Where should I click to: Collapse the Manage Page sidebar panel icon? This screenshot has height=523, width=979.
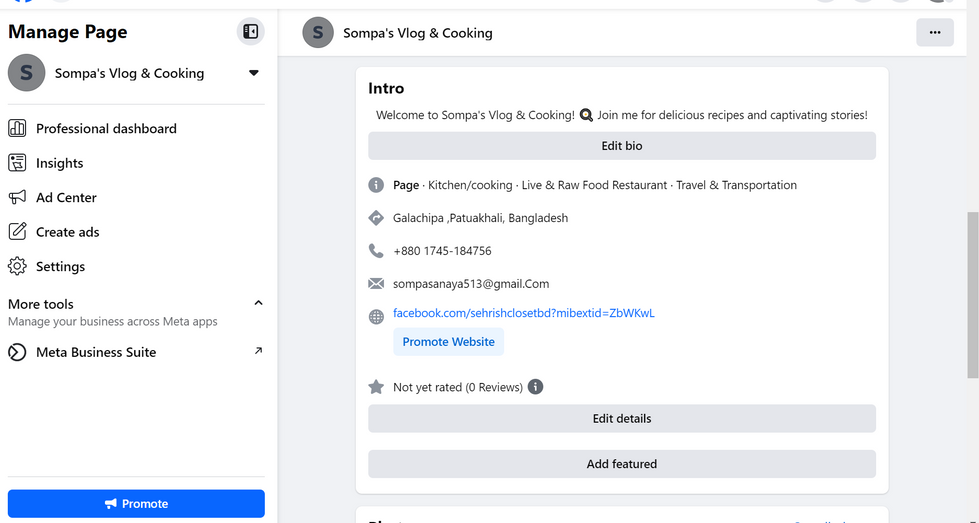[x=250, y=32]
